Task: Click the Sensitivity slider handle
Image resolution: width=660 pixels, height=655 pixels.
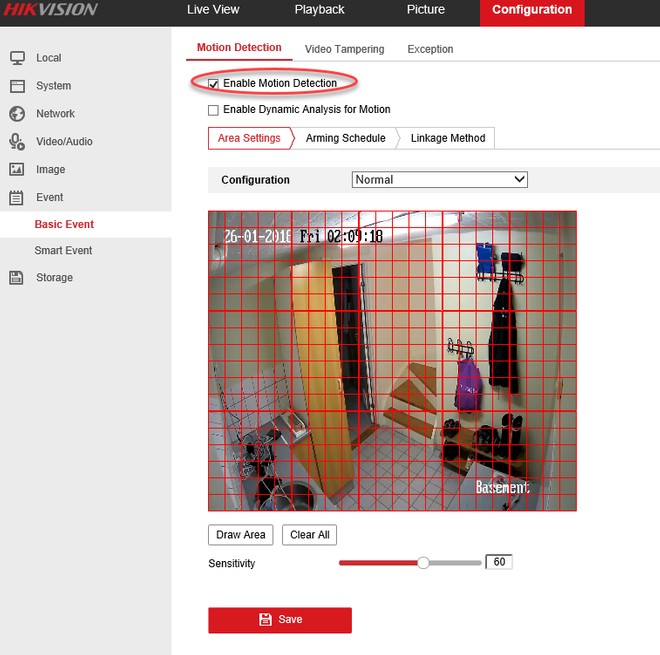Action: point(423,563)
